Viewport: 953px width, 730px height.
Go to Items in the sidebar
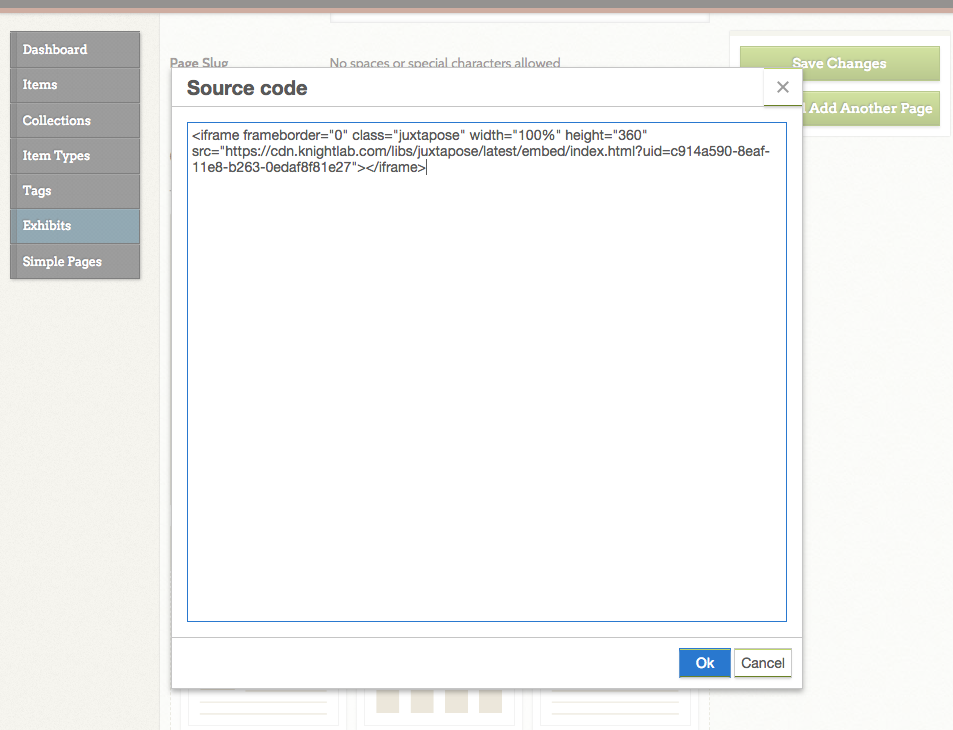tap(75, 85)
